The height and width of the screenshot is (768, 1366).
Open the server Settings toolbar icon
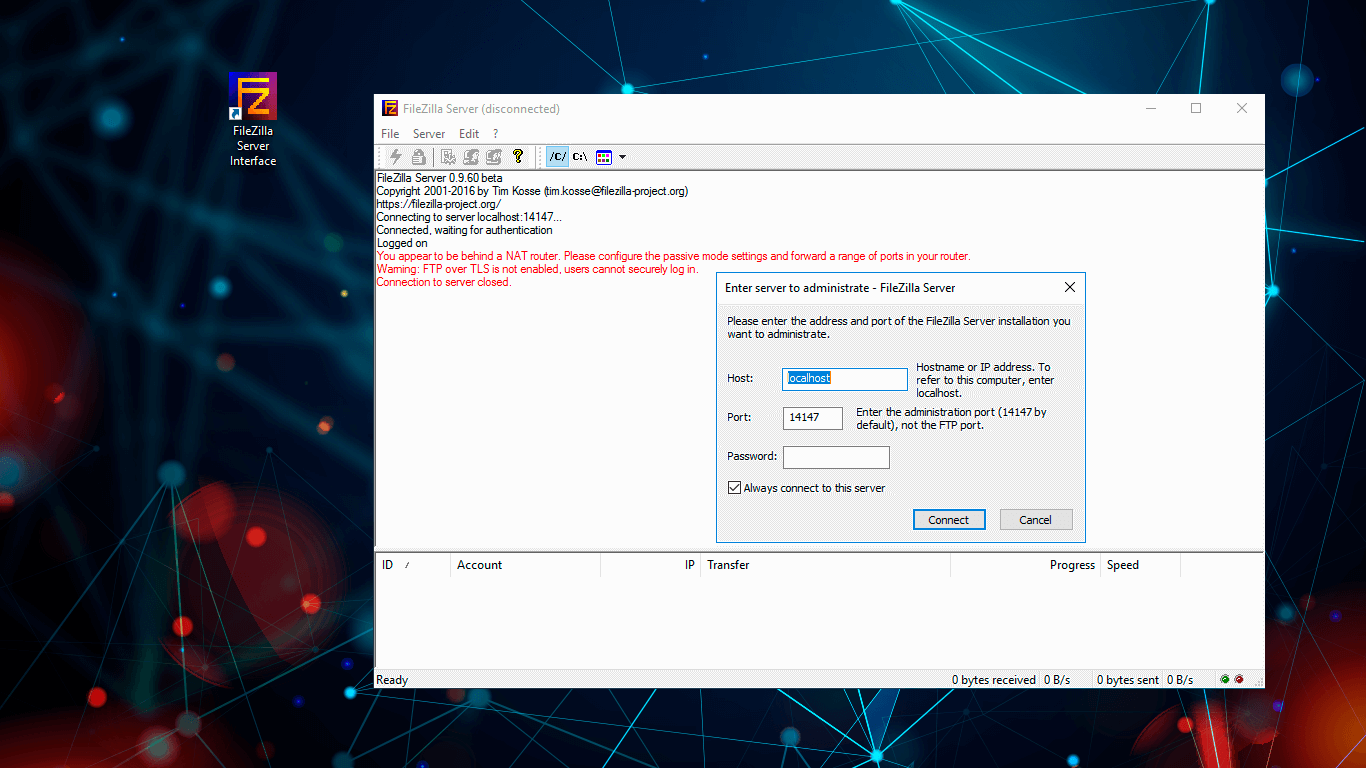[446, 157]
